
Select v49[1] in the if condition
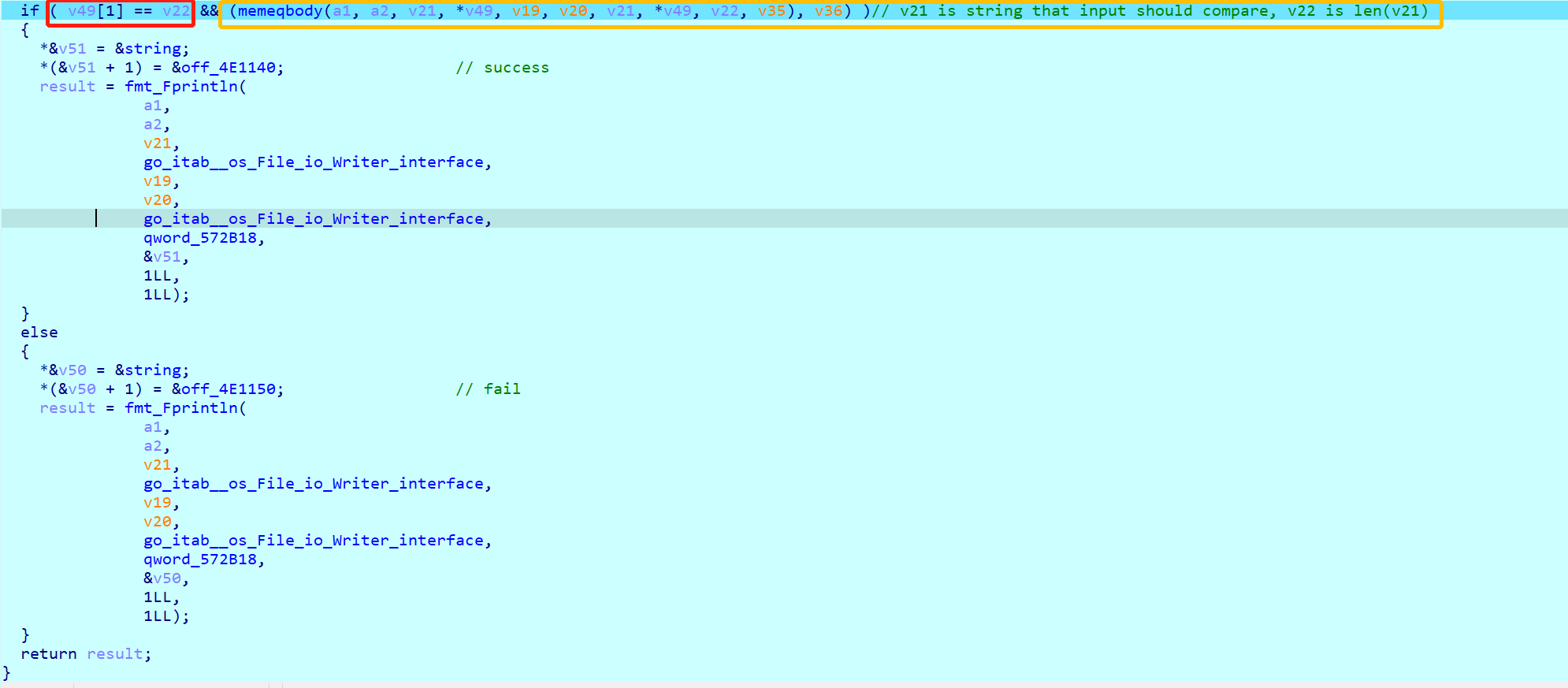95,11
